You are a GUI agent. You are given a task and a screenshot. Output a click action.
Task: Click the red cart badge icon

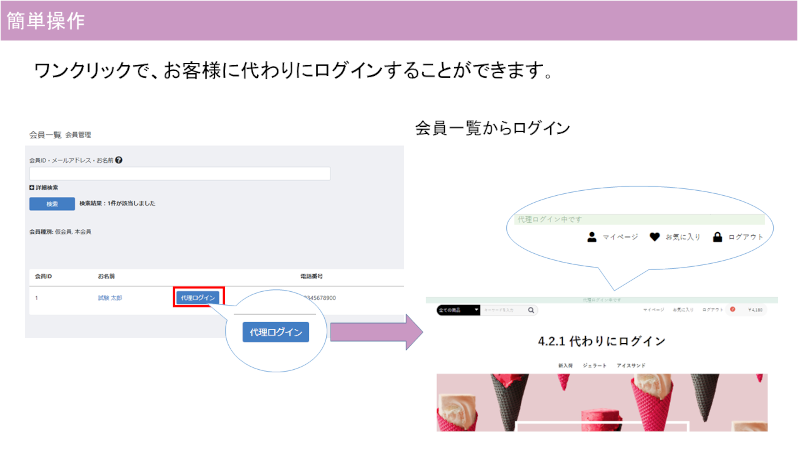click(732, 311)
